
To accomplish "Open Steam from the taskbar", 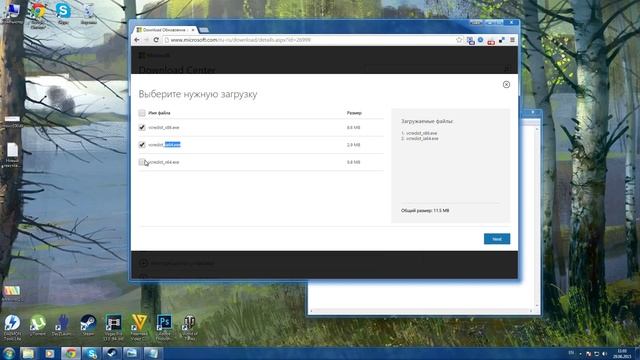I will coord(111,353).
